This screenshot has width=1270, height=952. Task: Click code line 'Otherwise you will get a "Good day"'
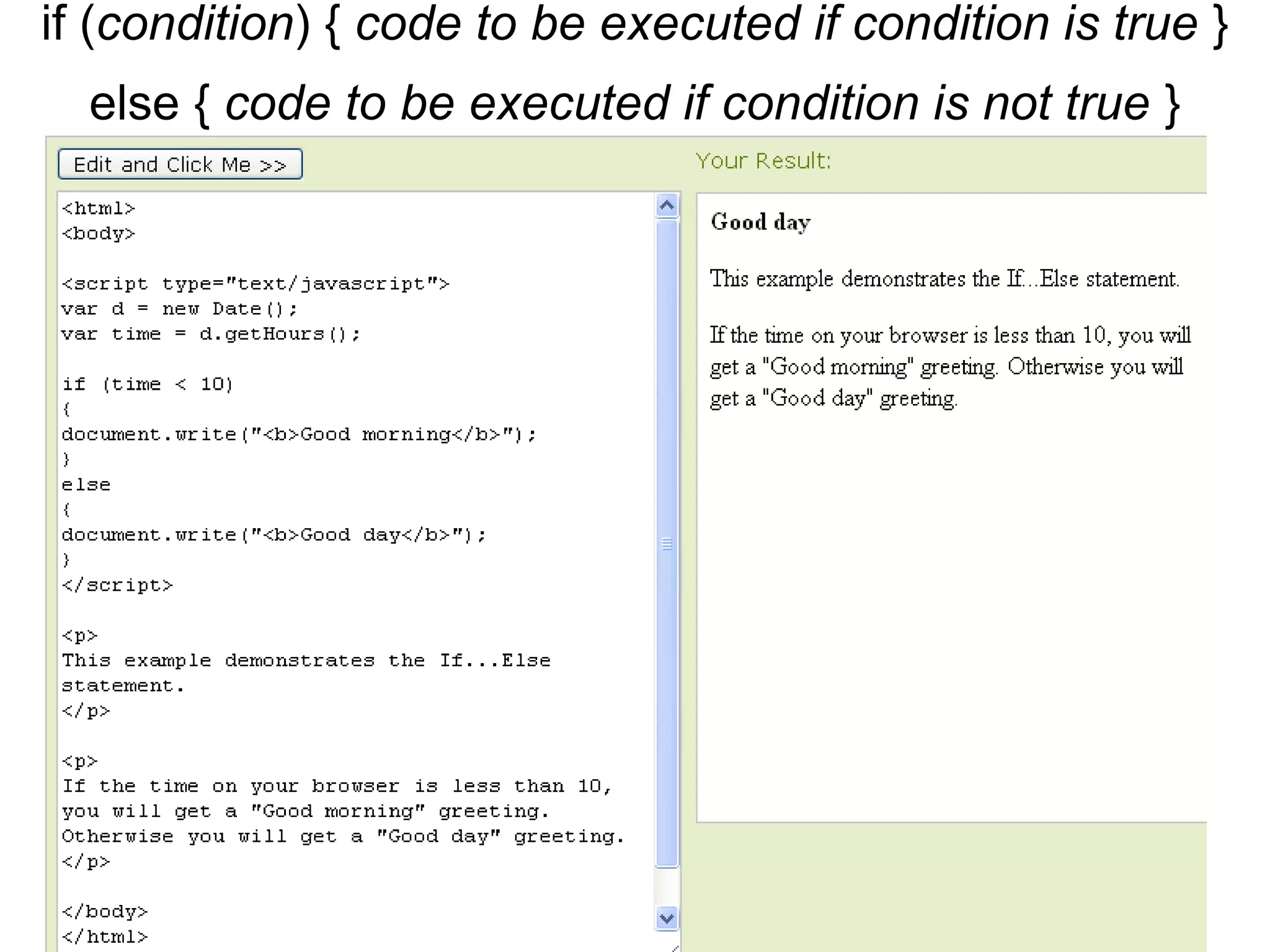click(x=343, y=836)
